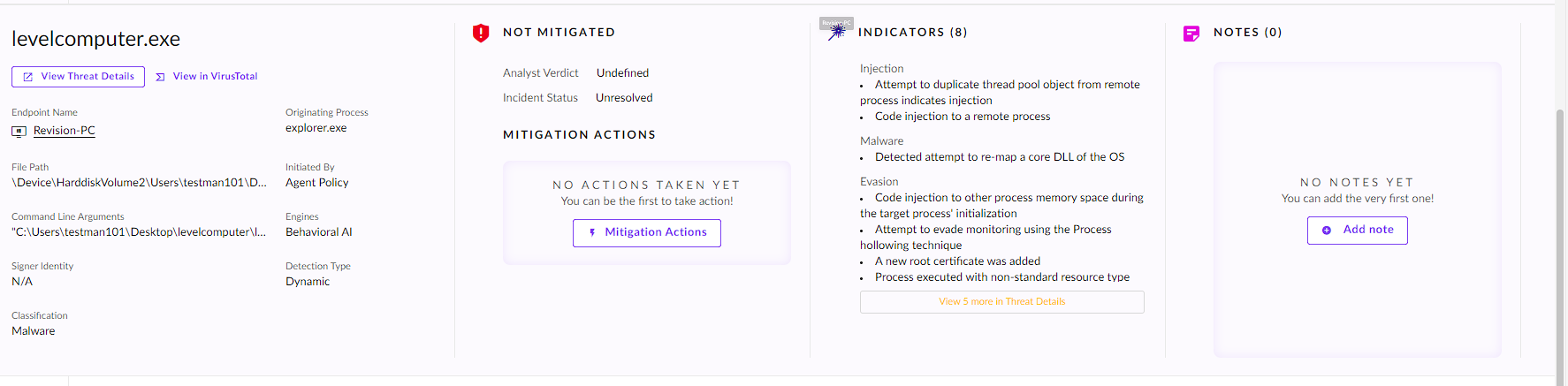Image resolution: width=1568 pixels, height=386 pixels.
Task: Open View in VirusTotal link text
Action: click(215, 77)
